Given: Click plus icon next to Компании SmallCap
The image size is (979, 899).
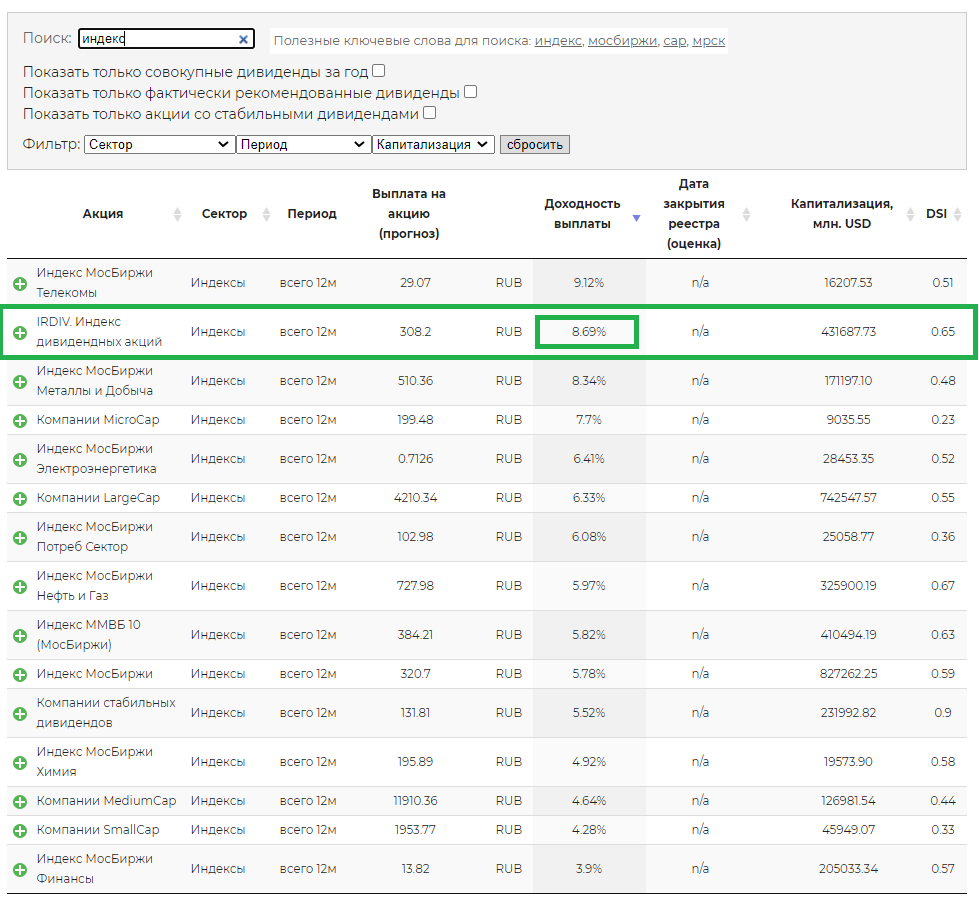Looking at the screenshot, I should tap(20, 830).
